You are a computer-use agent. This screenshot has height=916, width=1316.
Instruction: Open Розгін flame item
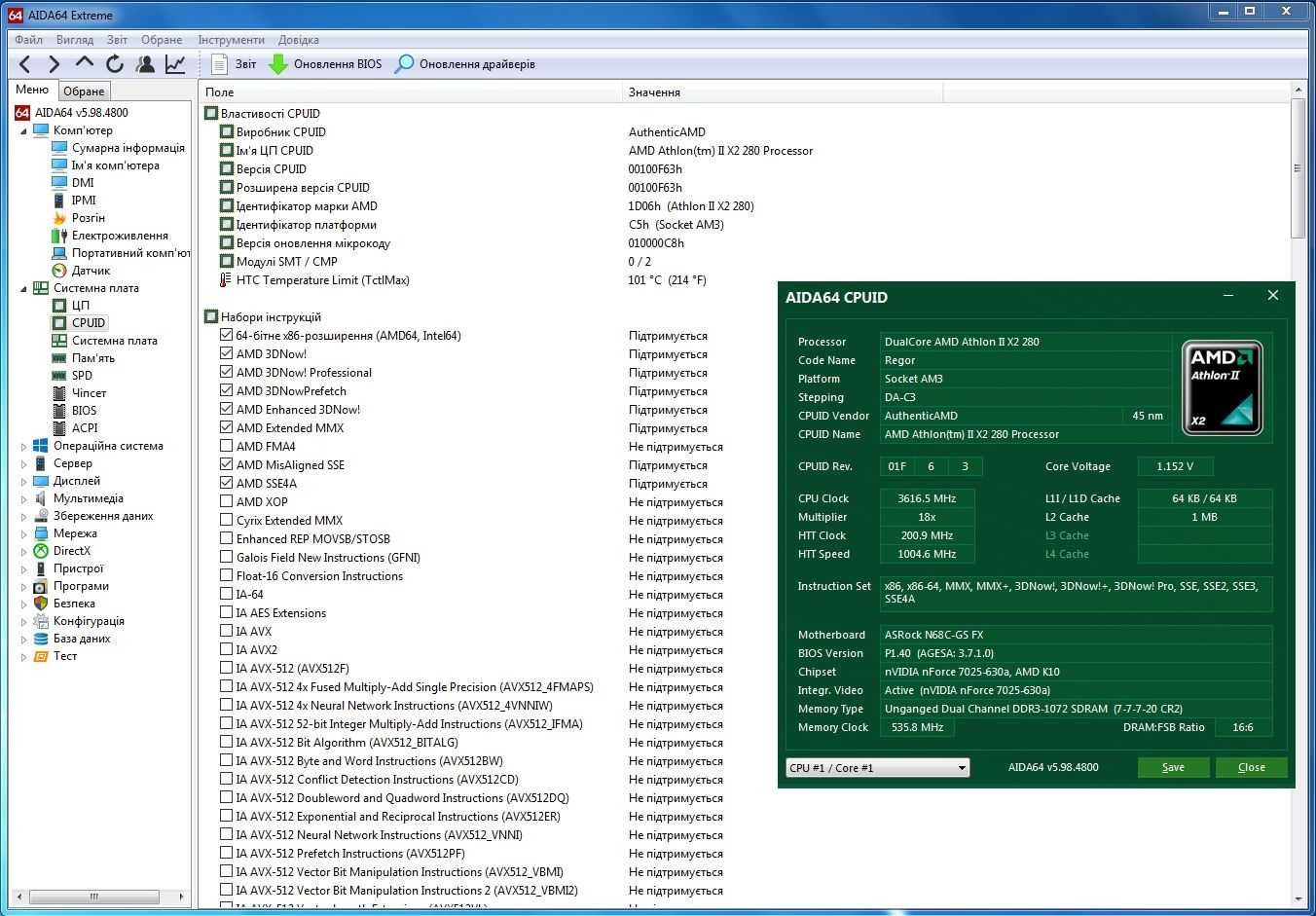click(88, 218)
